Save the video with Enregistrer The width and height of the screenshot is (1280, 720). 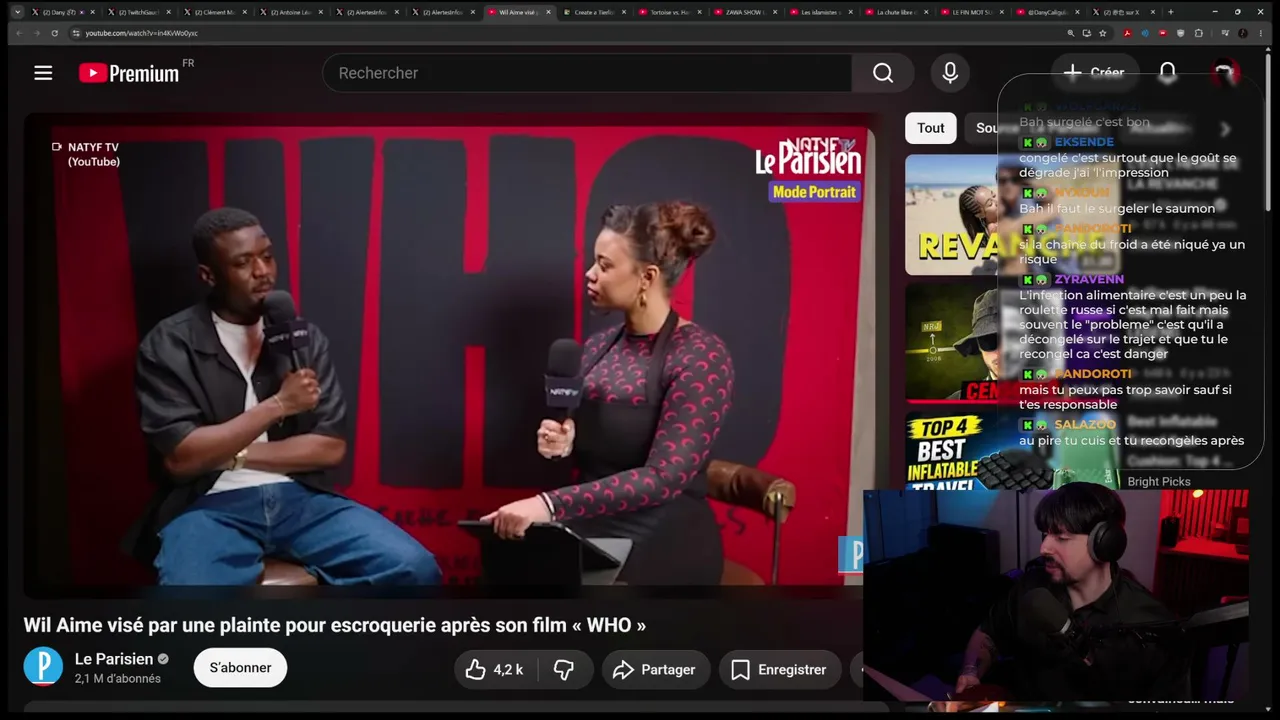(779, 670)
